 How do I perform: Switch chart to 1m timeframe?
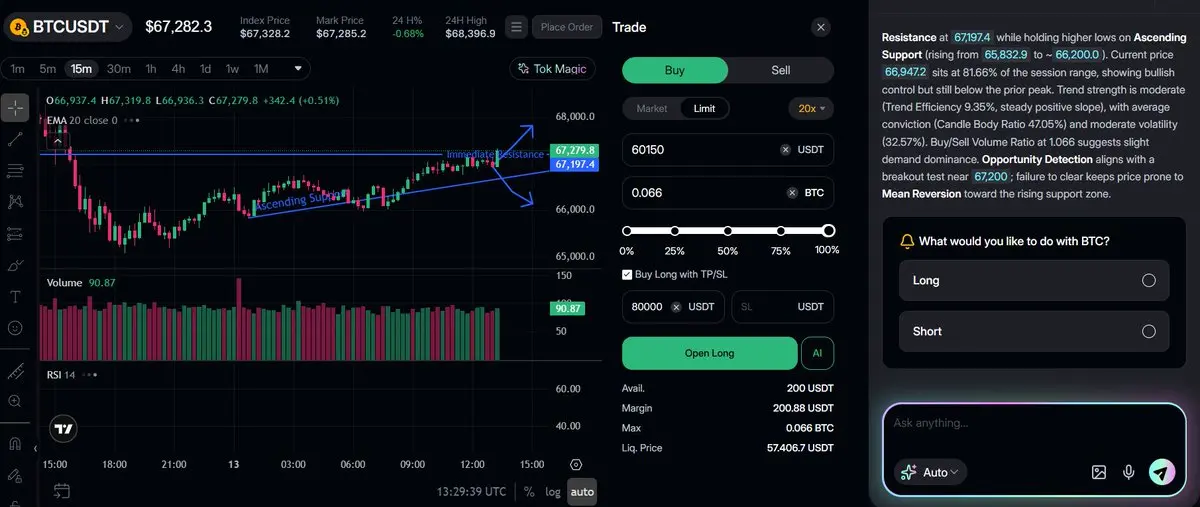coord(18,69)
